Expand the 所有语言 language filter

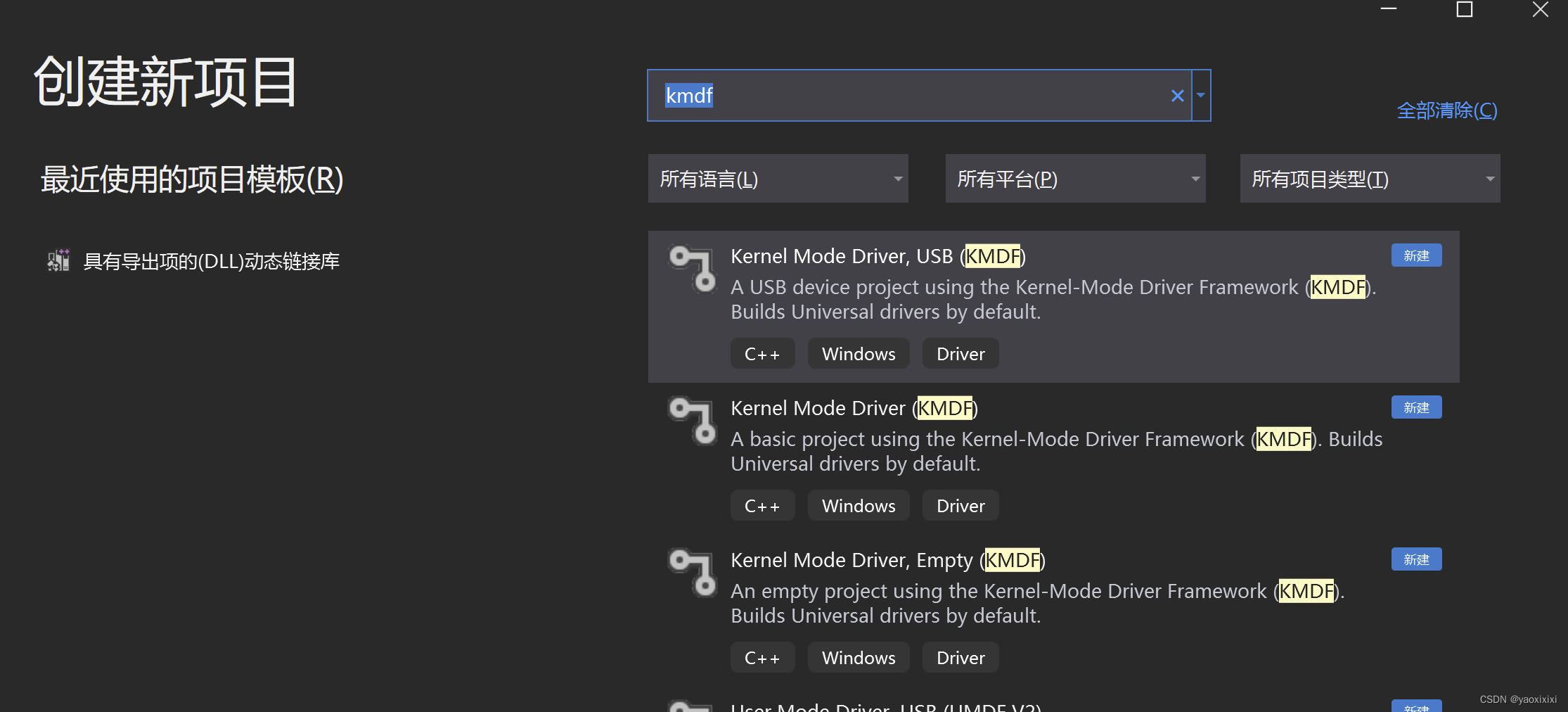click(x=778, y=179)
